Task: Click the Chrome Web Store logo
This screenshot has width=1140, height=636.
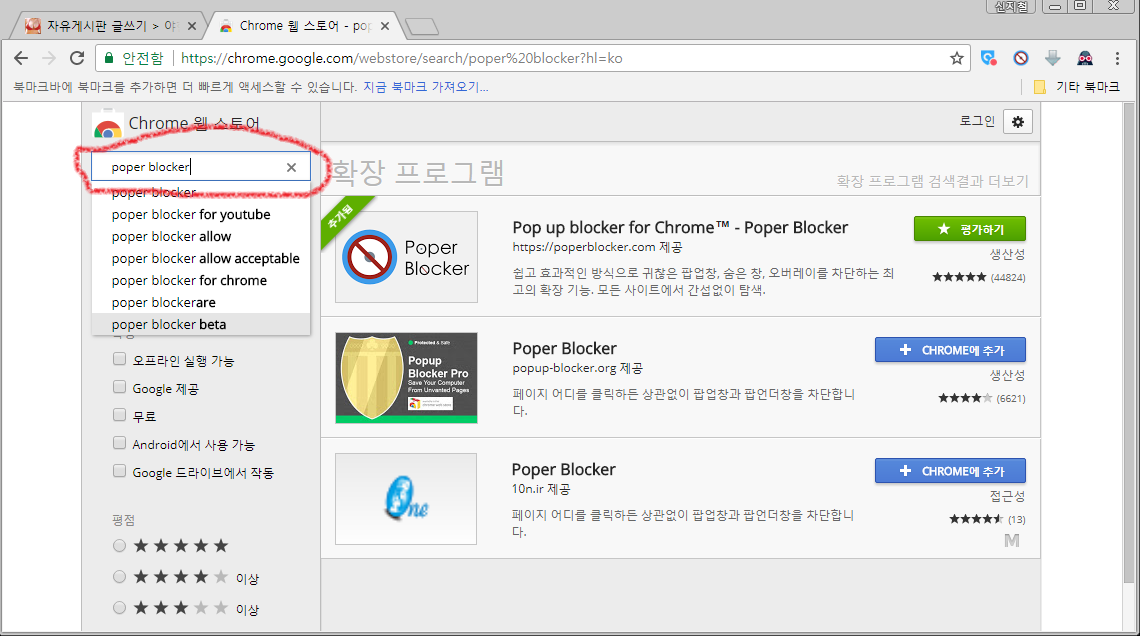Action: click(108, 124)
